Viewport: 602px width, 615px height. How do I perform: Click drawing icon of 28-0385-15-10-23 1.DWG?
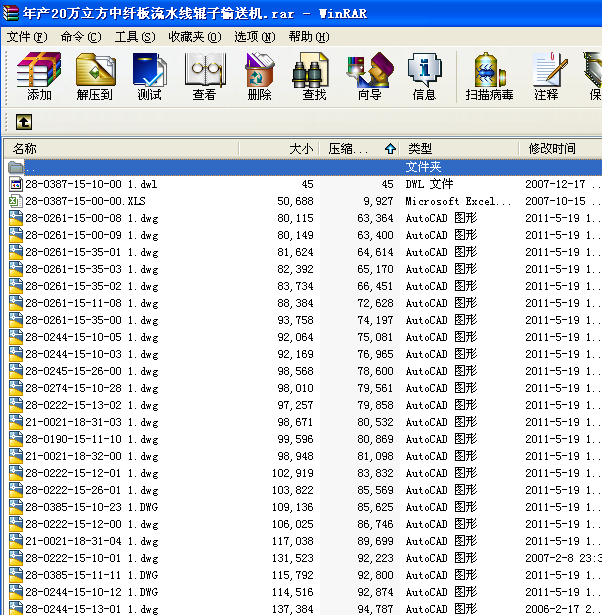pos(16,507)
